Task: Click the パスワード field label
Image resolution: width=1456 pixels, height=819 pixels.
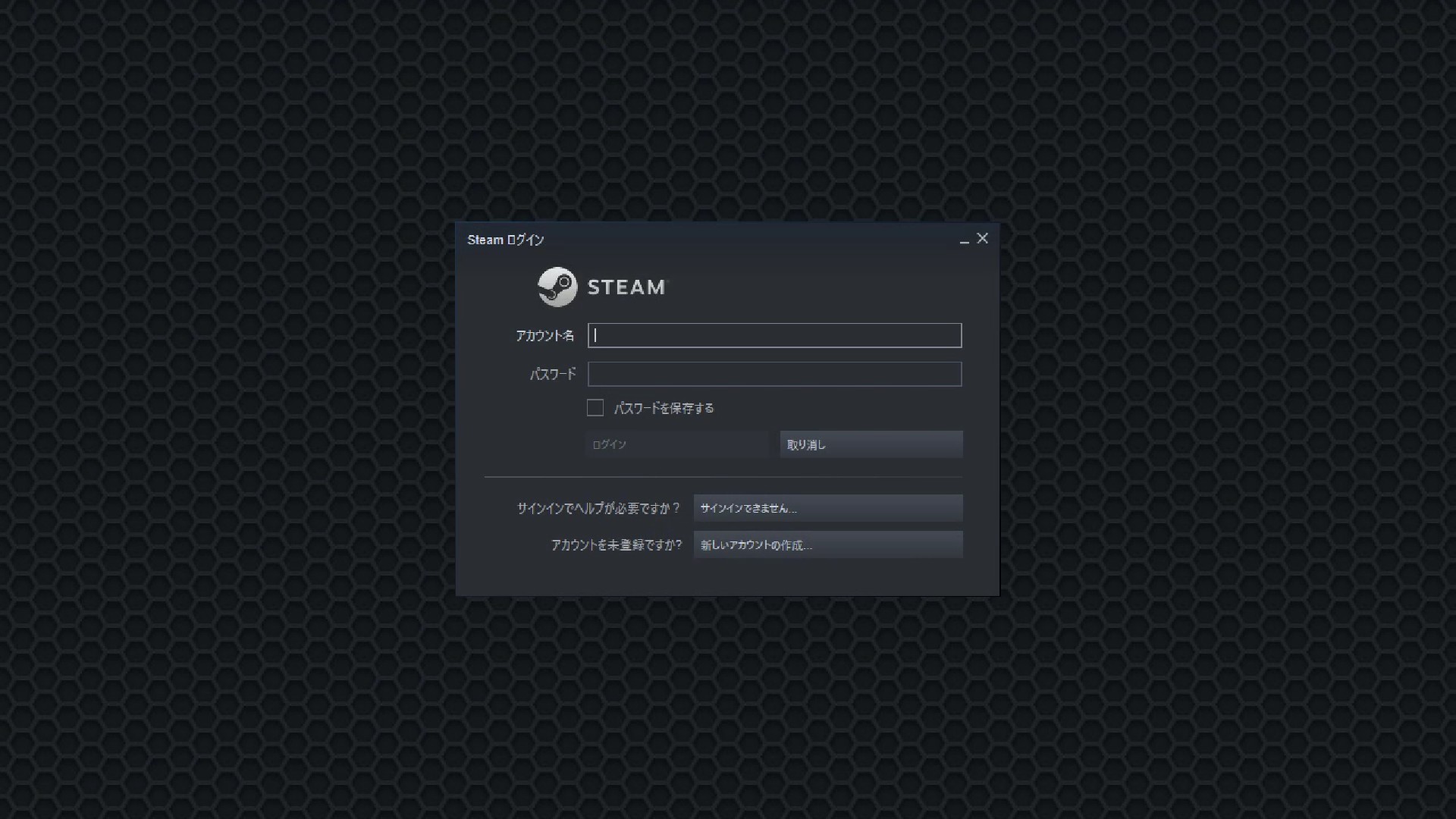Action: tap(553, 374)
